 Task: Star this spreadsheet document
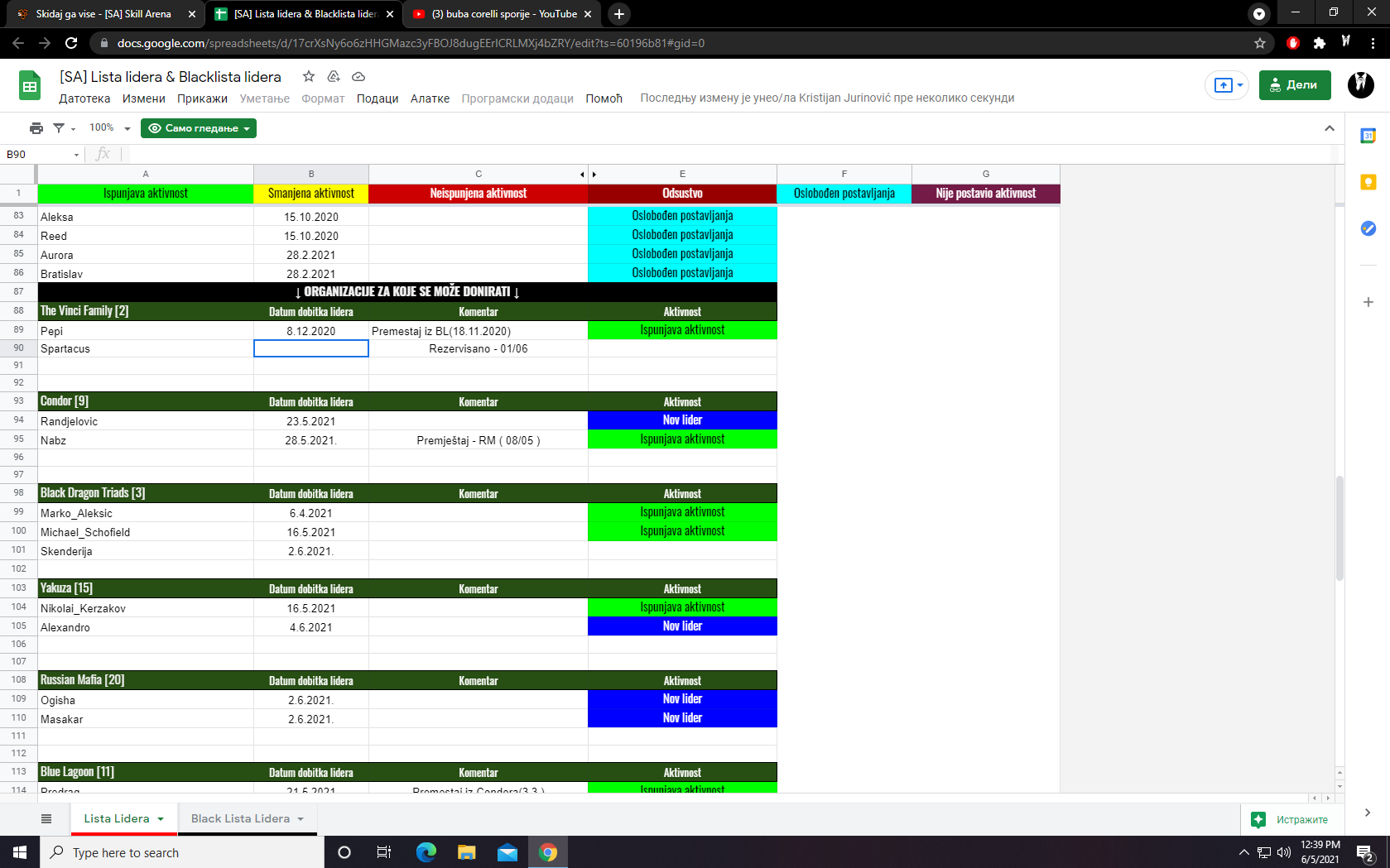[x=309, y=77]
